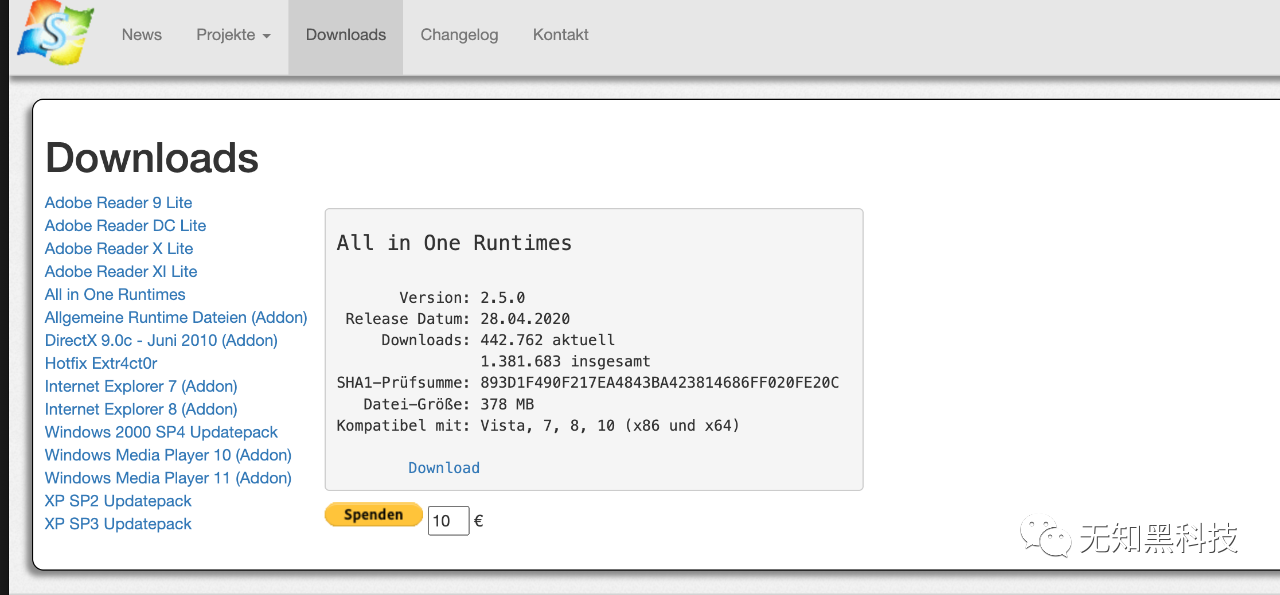Open Adobe Reader 9 Lite link
1280x595 pixels.
(119, 203)
